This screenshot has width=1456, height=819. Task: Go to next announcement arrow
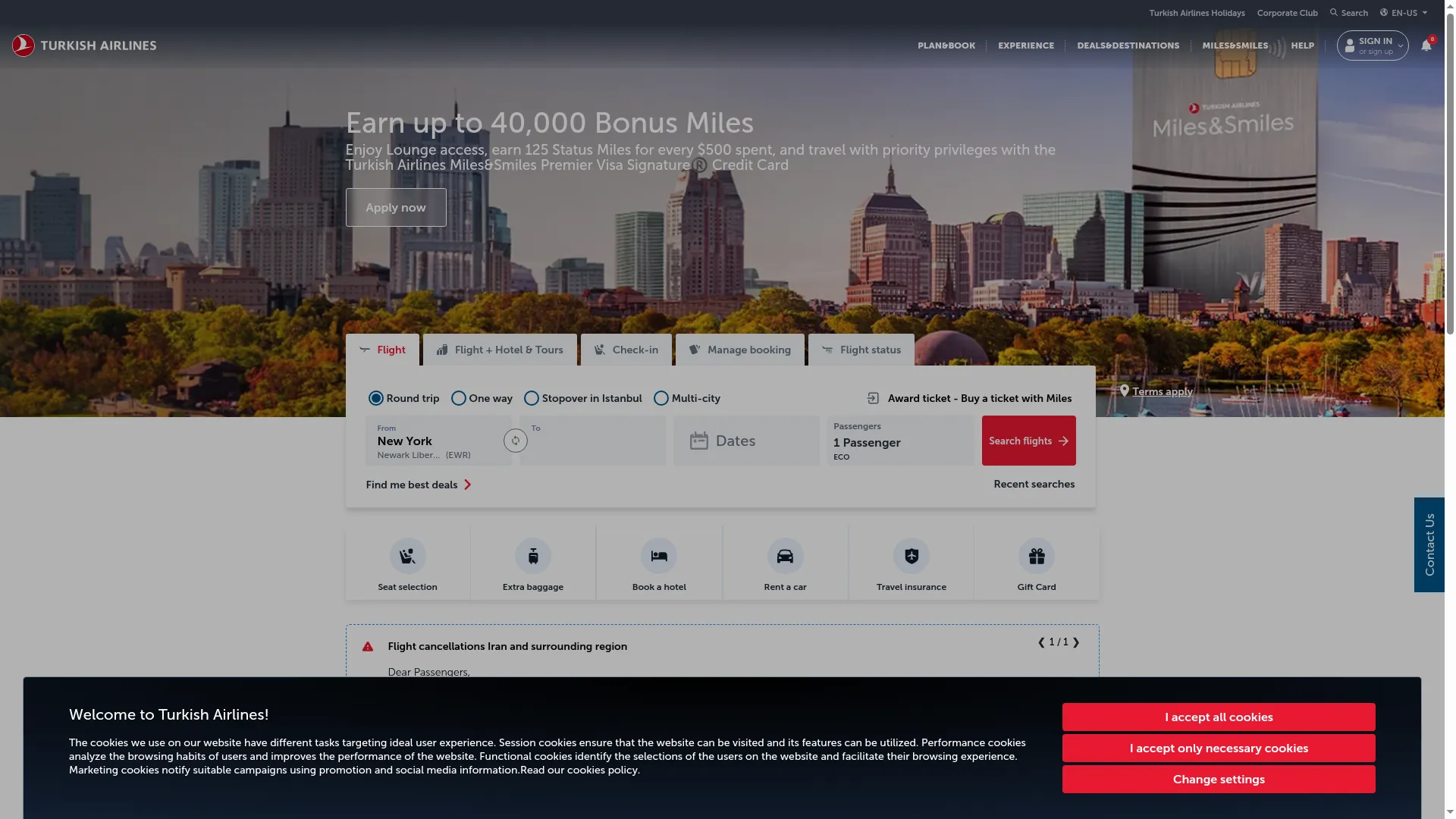point(1076,642)
